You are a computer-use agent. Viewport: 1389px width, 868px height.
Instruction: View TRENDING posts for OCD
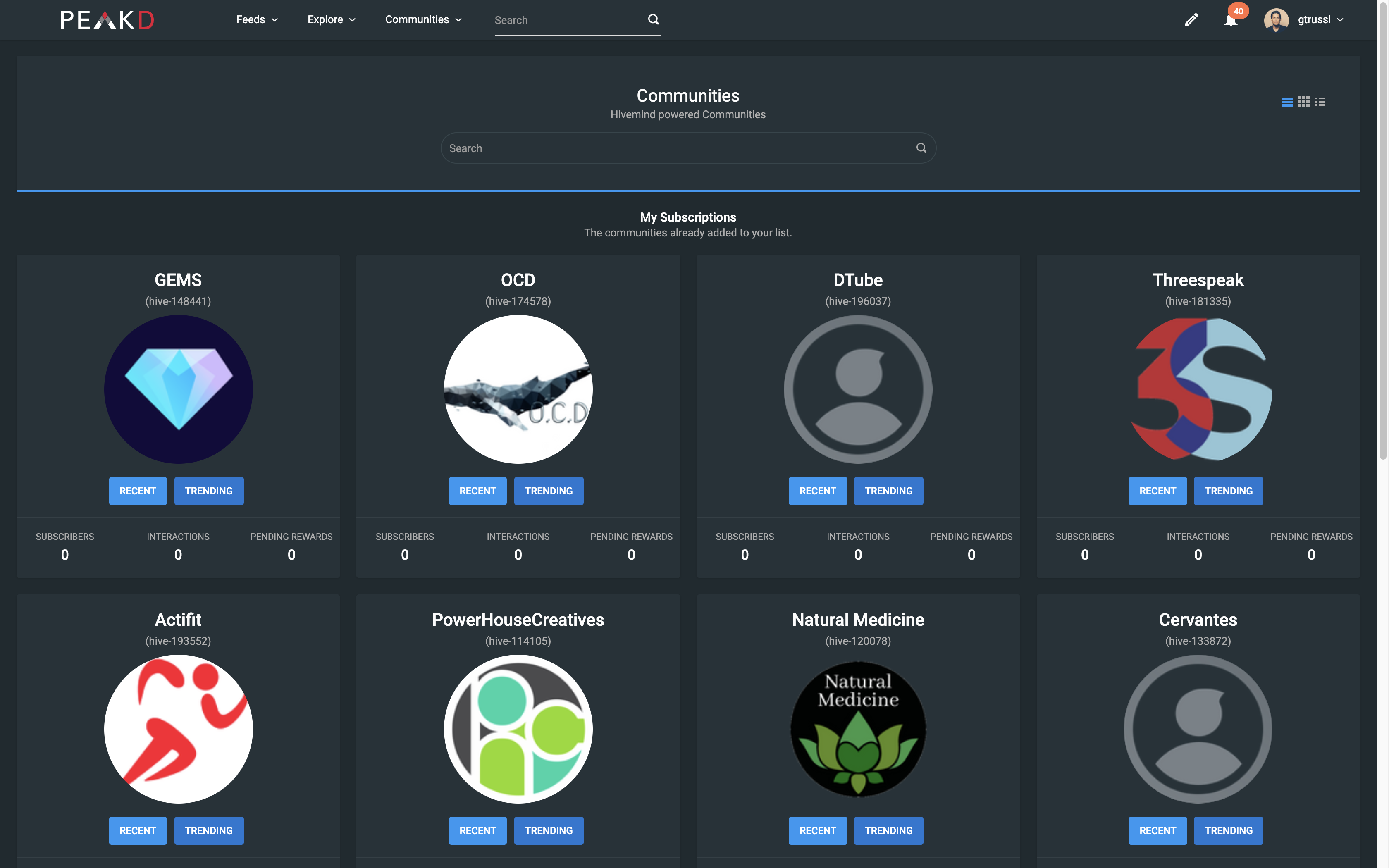pos(549,491)
